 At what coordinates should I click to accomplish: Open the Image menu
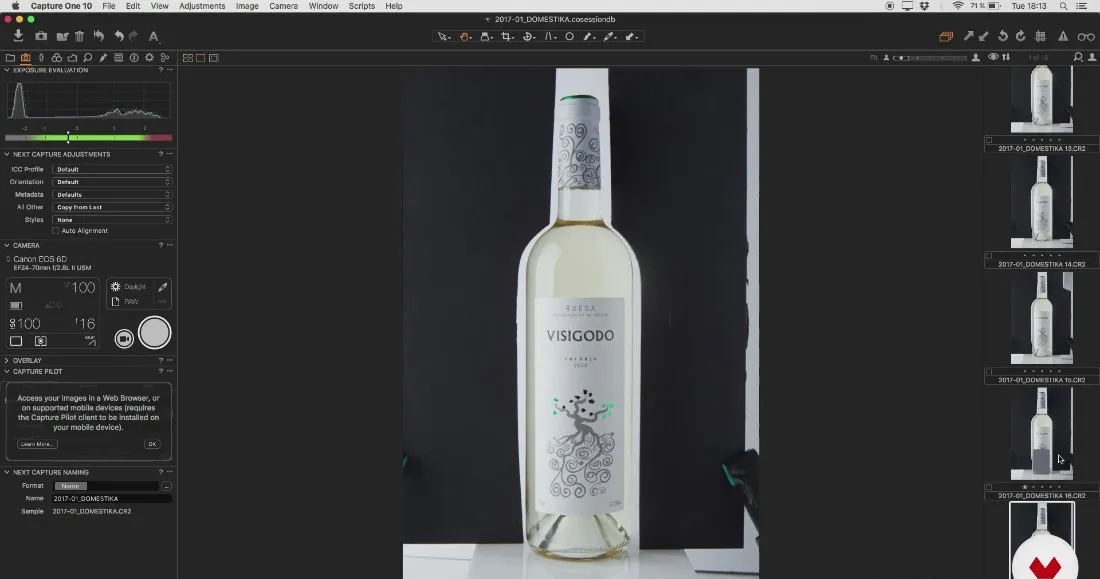tap(247, 6)
